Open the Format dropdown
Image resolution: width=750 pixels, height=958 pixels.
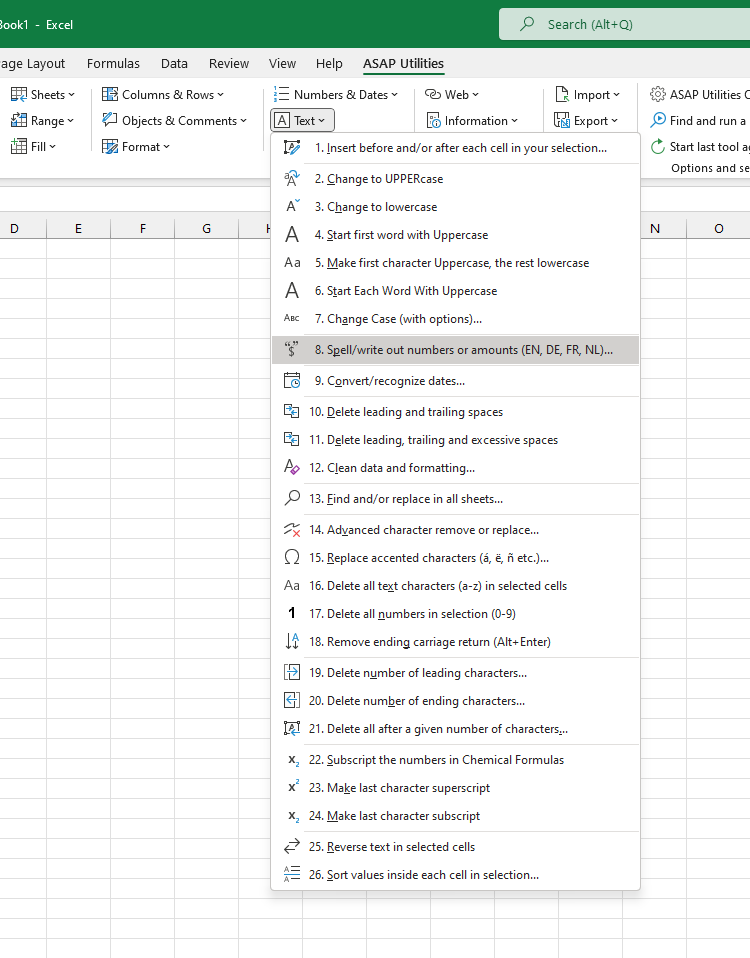tap(136, 147)
